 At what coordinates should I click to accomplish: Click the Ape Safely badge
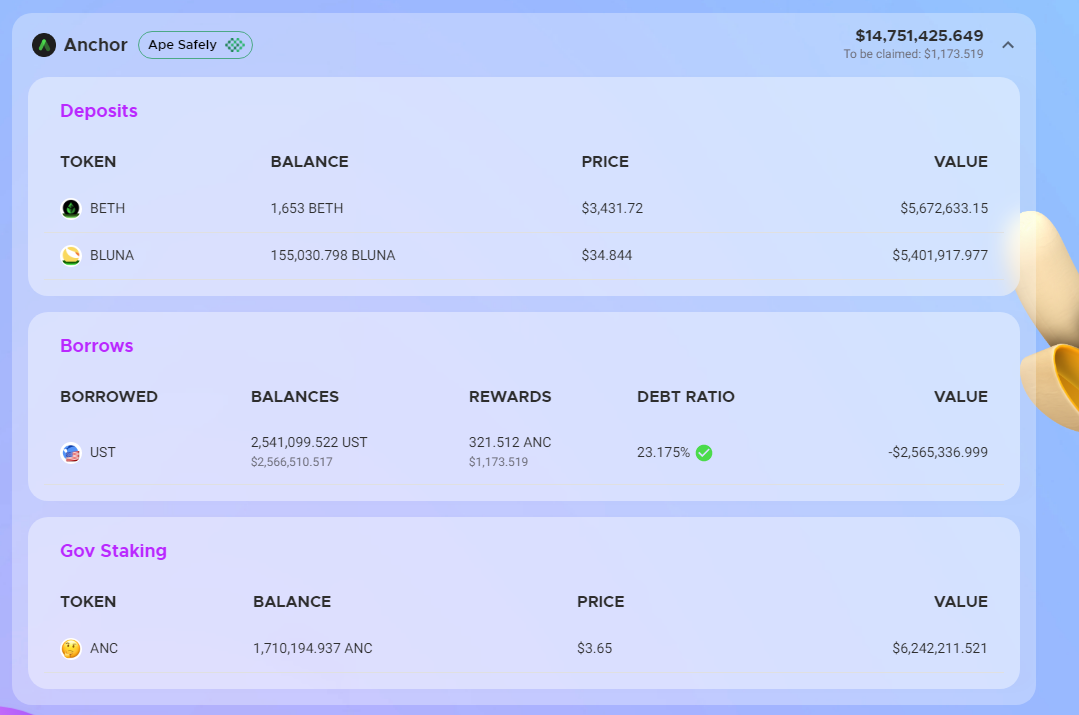[195, 45]
